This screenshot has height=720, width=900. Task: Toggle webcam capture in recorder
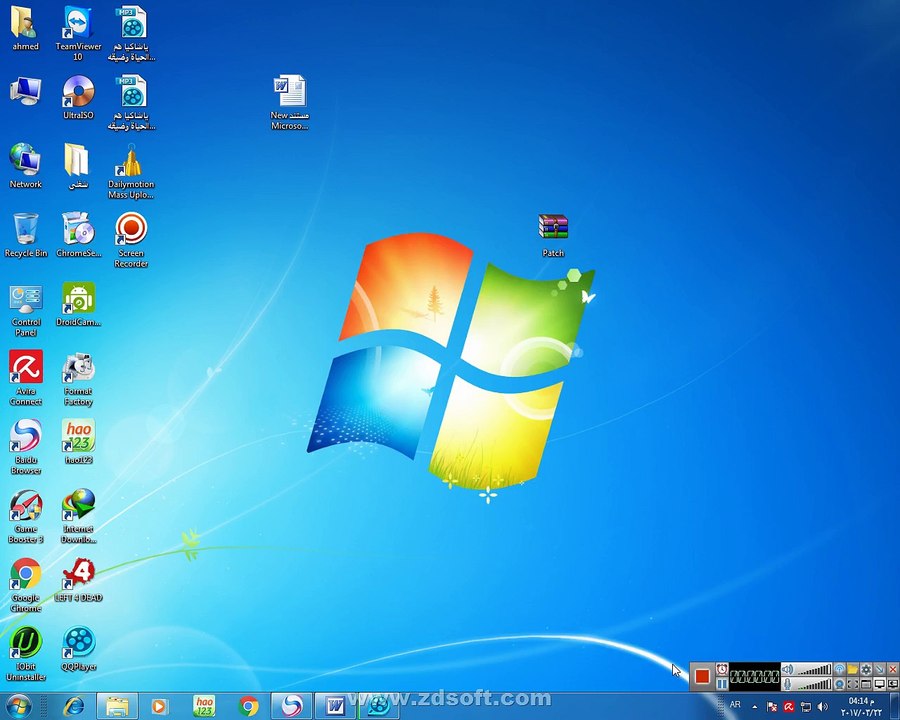[x=840, y=684]
